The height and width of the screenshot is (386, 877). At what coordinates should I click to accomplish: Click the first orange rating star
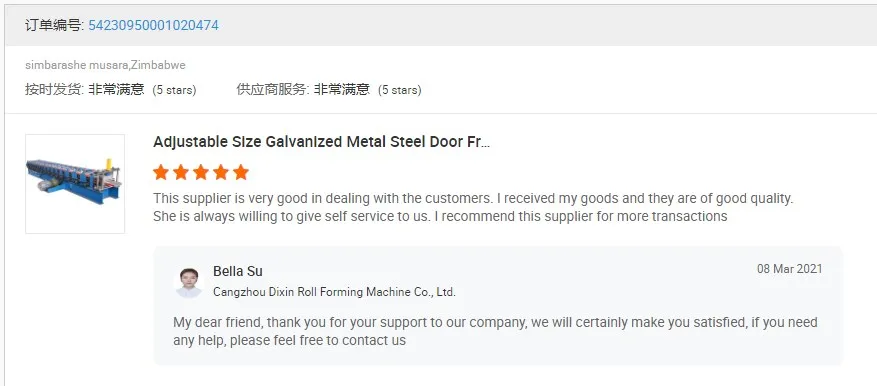tap(161, 172)
